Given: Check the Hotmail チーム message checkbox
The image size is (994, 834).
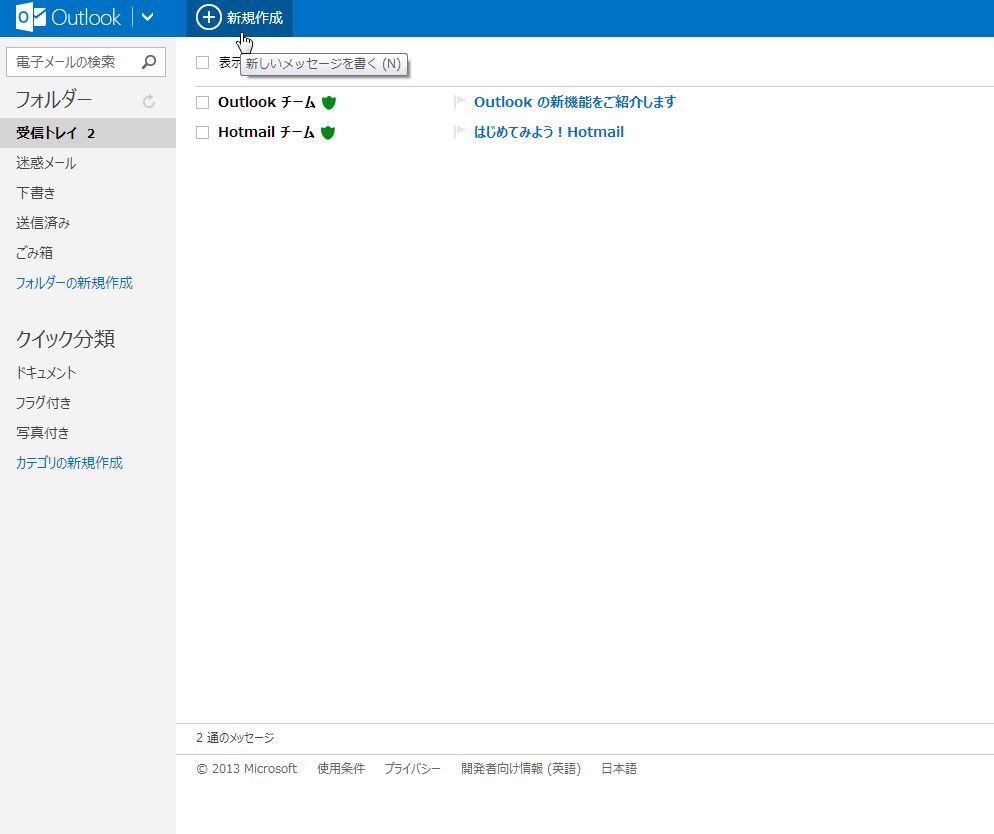Looking at the screenshot, I should click(x=202, y=132).
